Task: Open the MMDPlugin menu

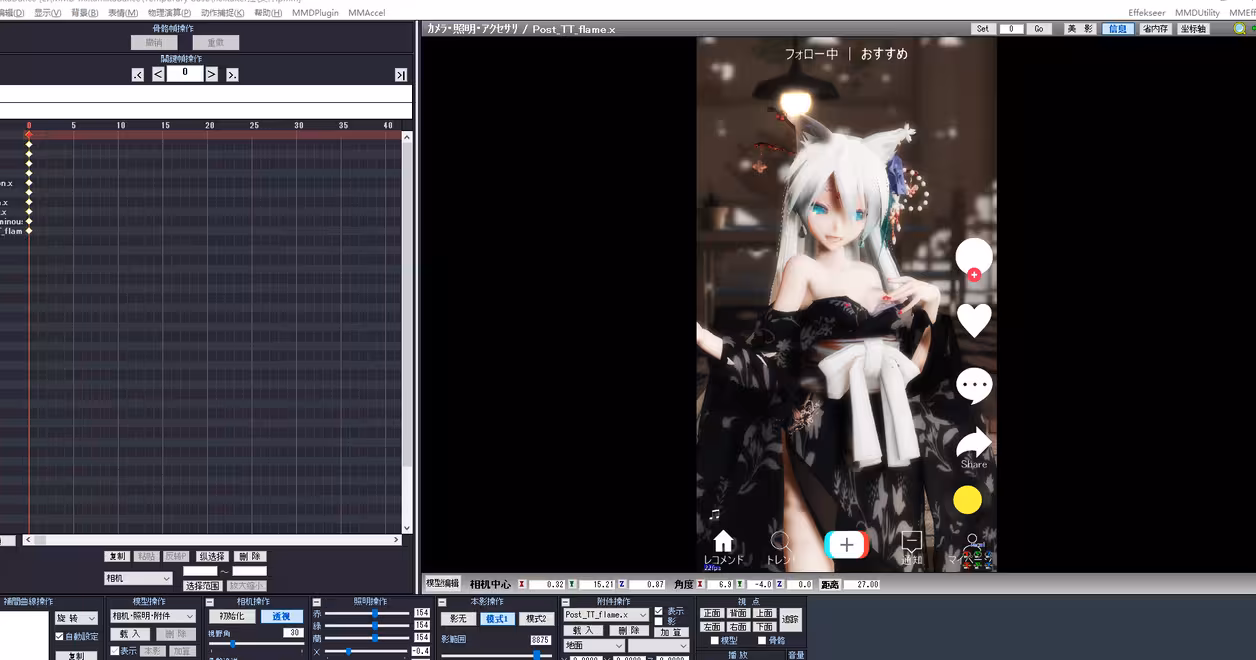Action: tap(315, 13)
